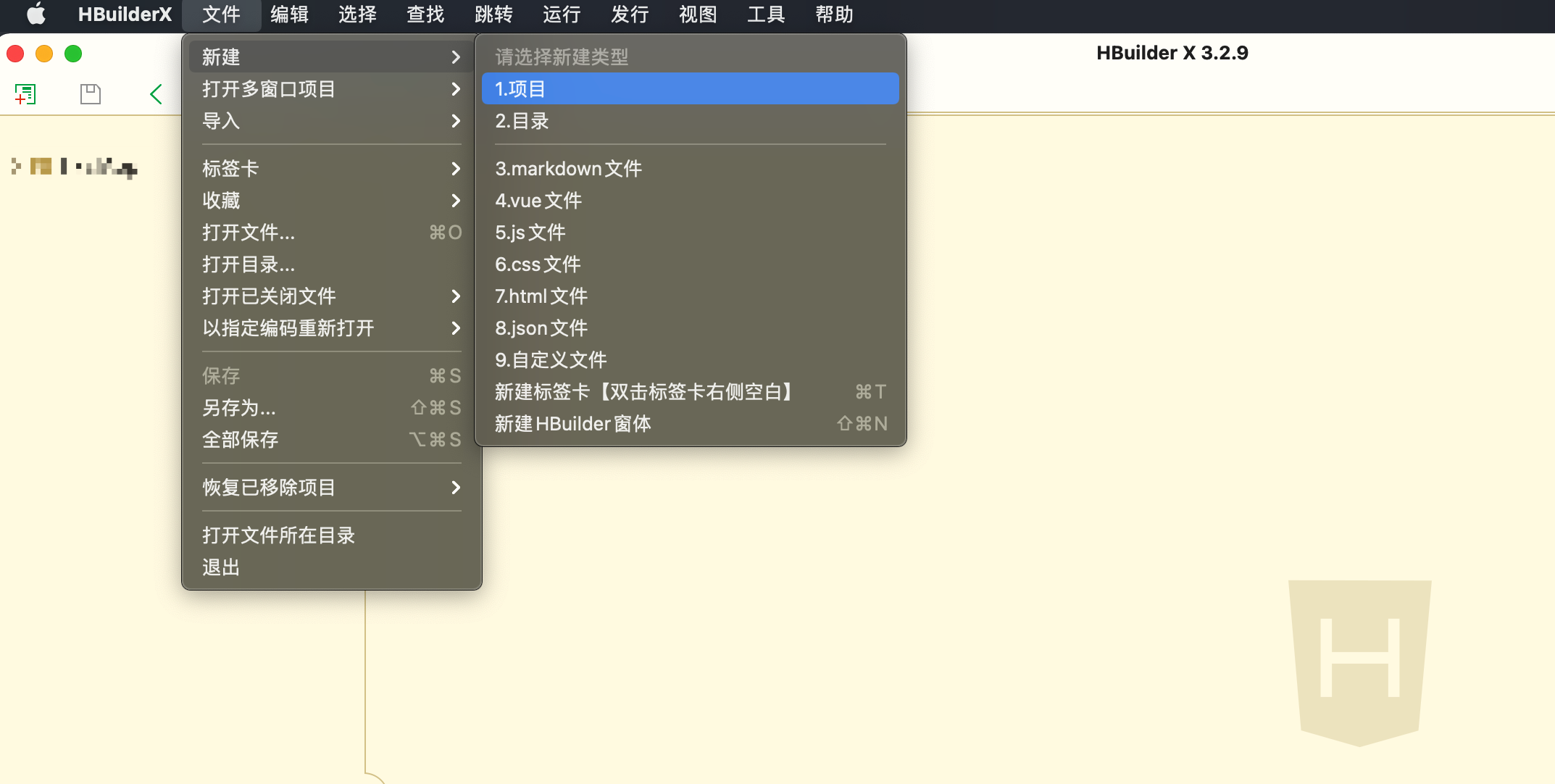Click 新建 HBuilder 窗体 to open a new window
The height and width of the screenshot is (784, 1555).
[x=572, y=423]
